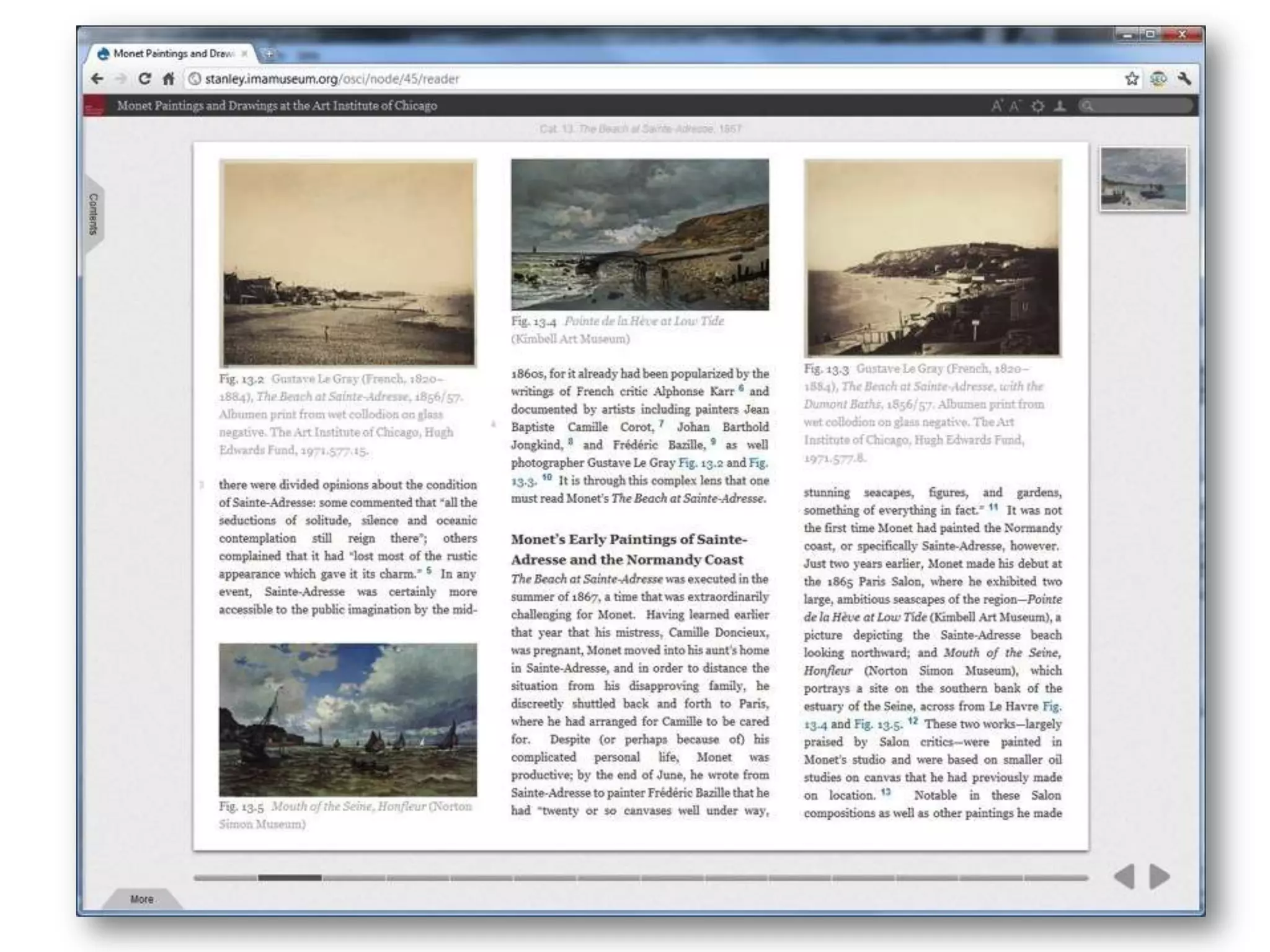The width and height of the screenshot is (1270, 952).
Task: Open a new browser tab
Action: [x=269, y=54]
